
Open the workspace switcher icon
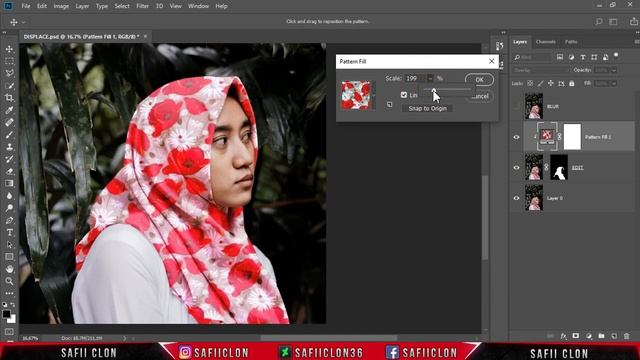pyautogui.click(x=613, y=22)
